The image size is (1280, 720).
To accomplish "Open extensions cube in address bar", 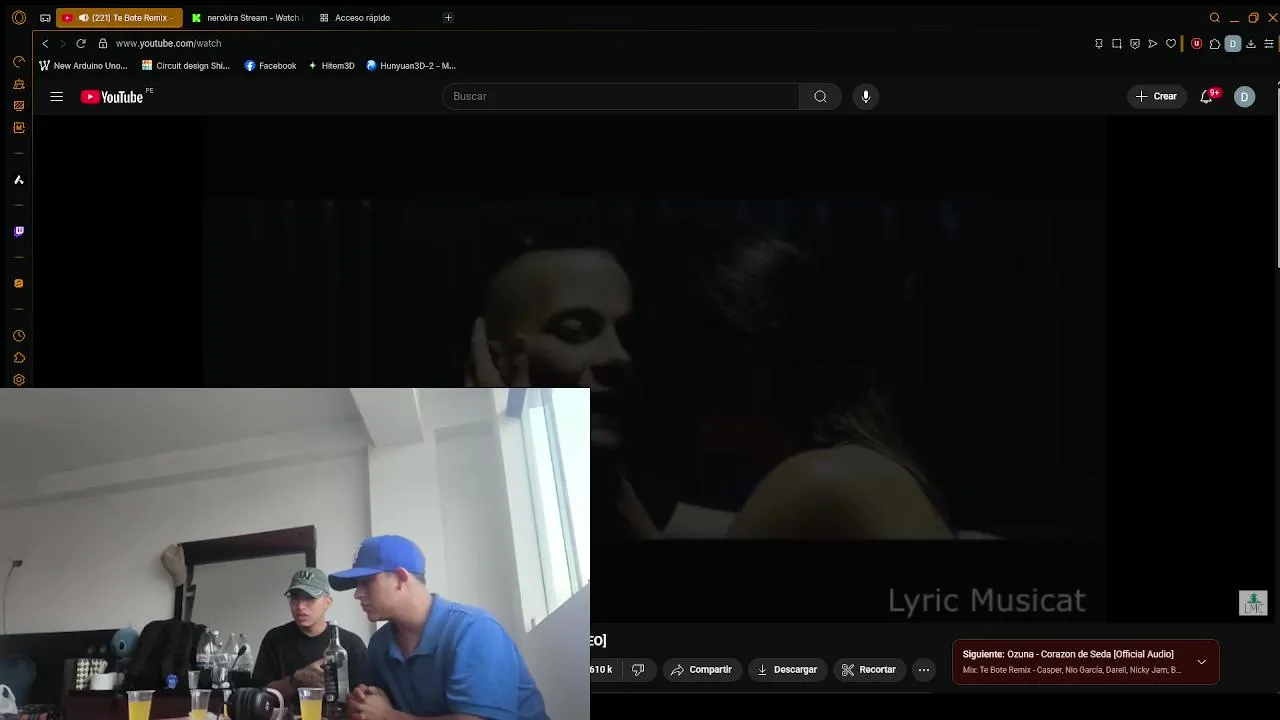I will point(1215,44).
